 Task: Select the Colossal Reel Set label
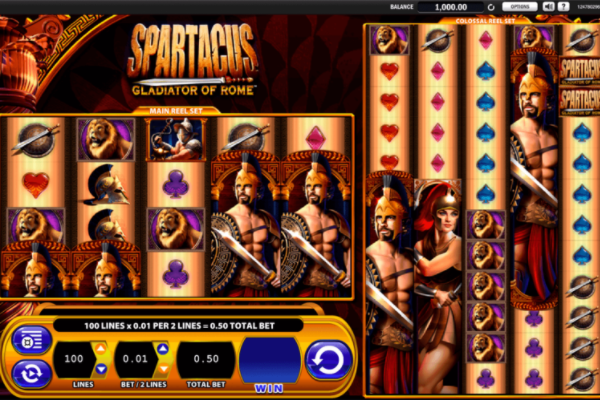(x=485, y=21)
